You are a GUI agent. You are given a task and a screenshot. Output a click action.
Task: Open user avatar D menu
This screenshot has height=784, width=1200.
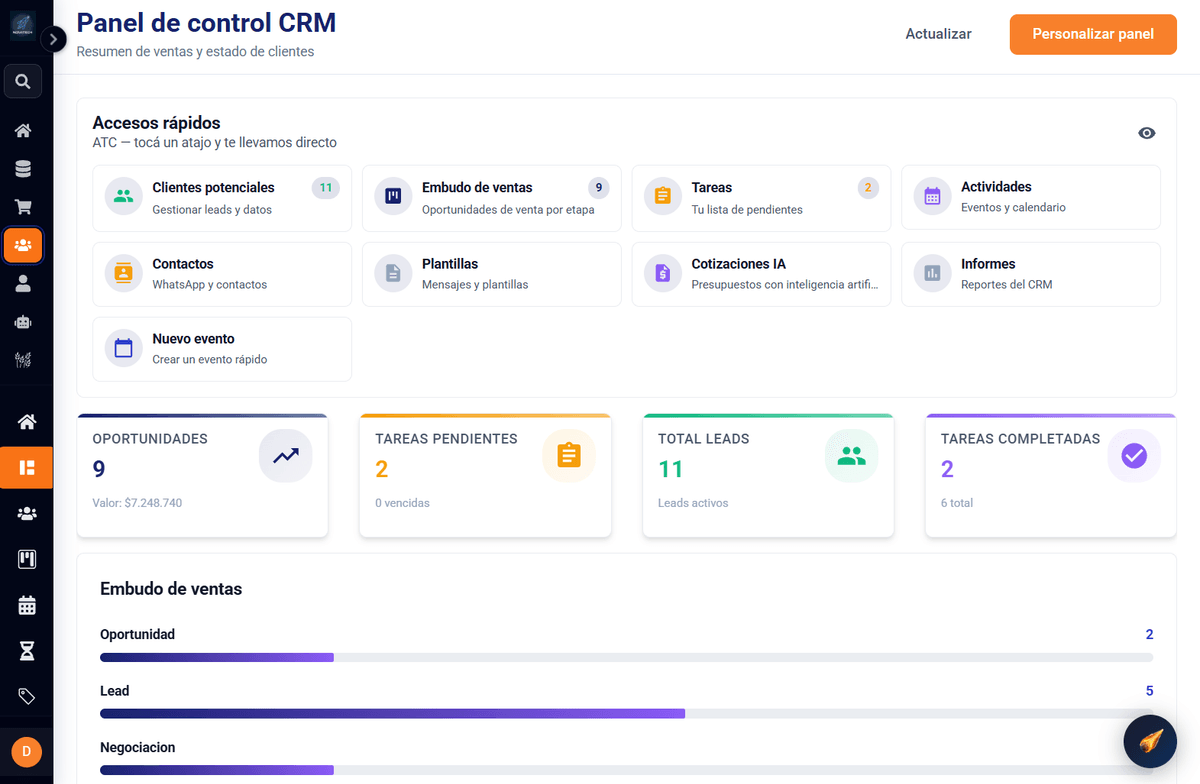click(x=26, y=751)
